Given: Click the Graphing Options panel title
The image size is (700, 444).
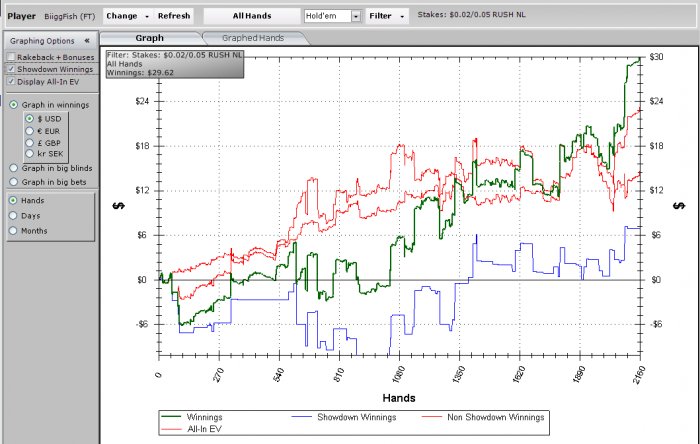Looking at the screenshot, I should coord(42,41).
